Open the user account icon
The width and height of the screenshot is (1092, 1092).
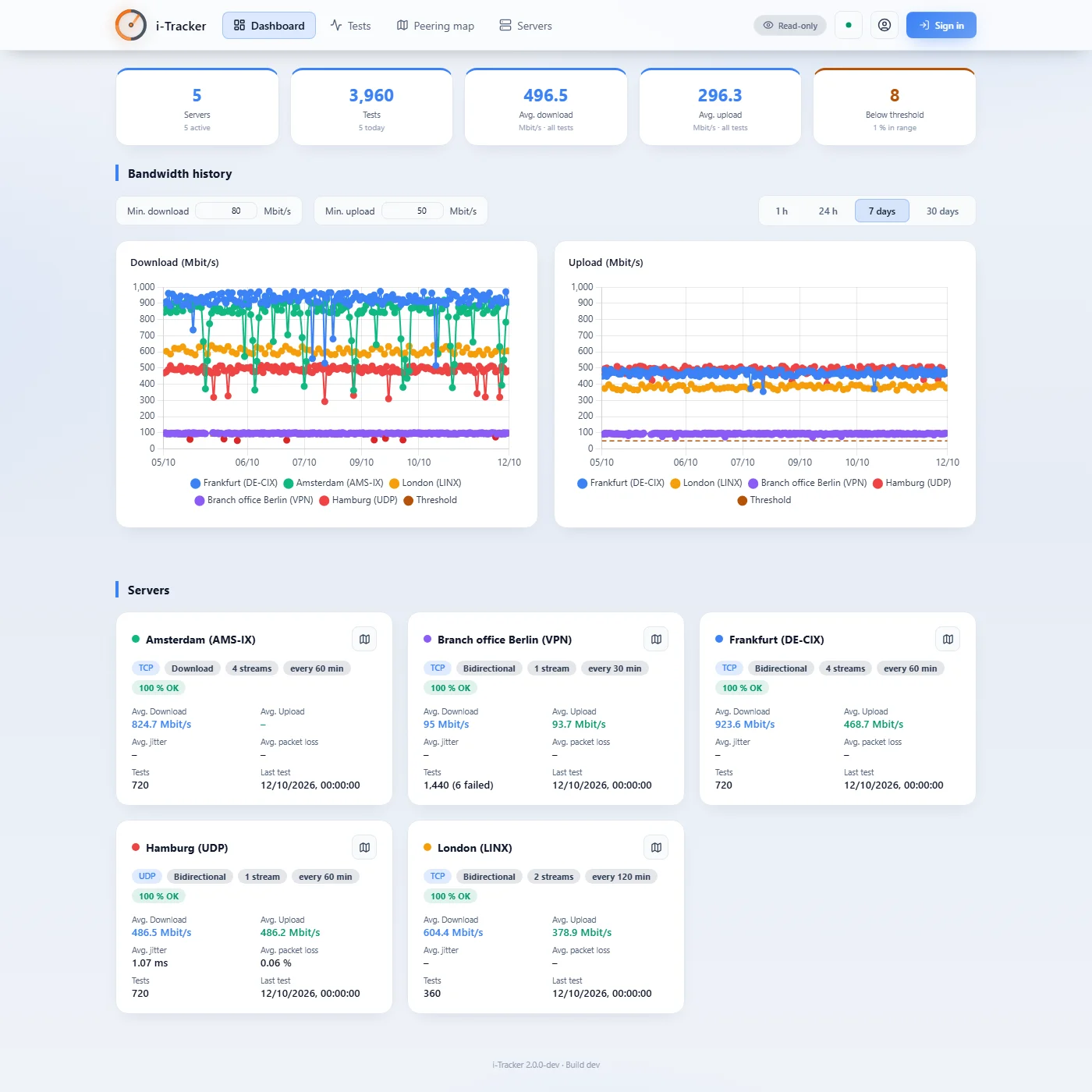pyautogui.click(x=885, y=25)
